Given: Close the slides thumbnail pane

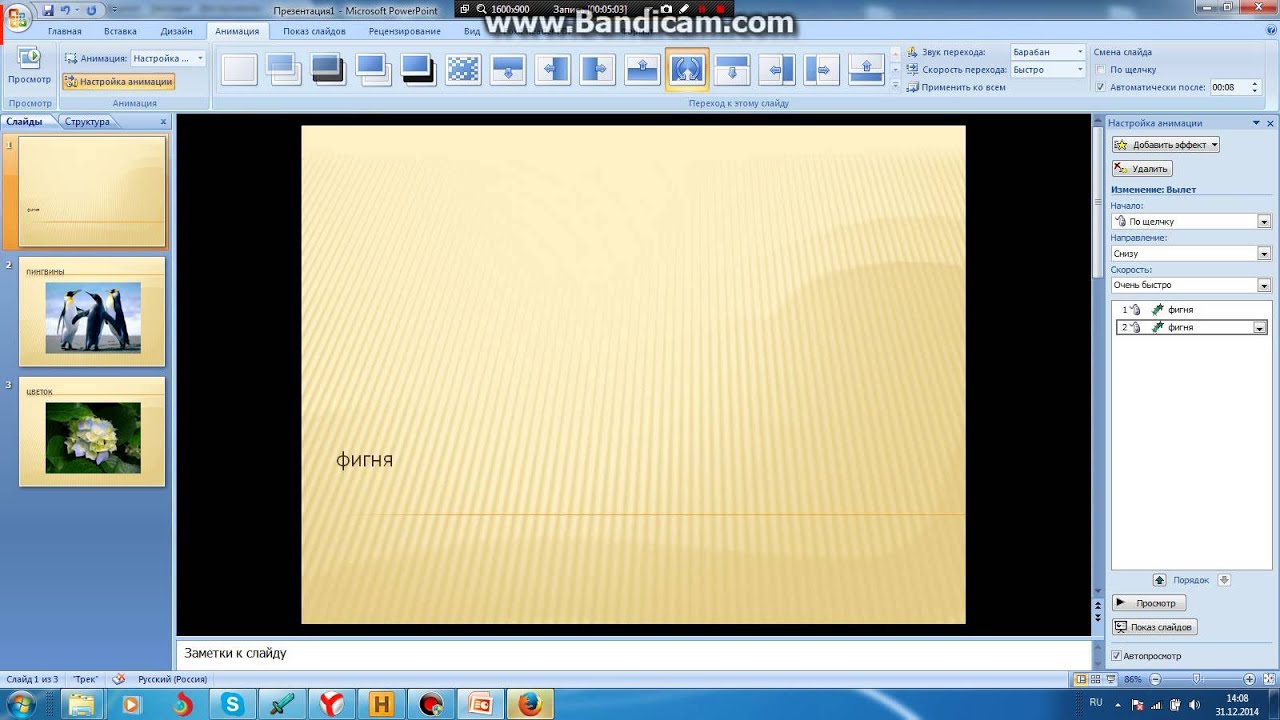Looking at the screenshot, I should [164, 122].
